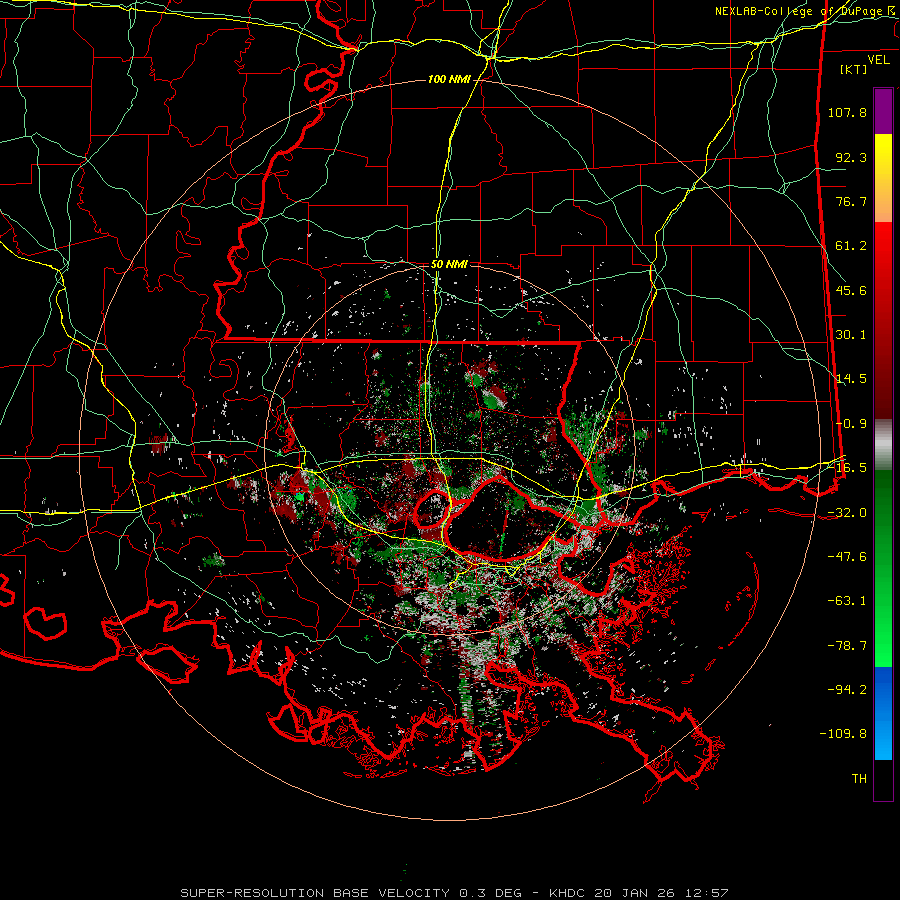Click the -32.0 velocity scale value

click(847, 512)
